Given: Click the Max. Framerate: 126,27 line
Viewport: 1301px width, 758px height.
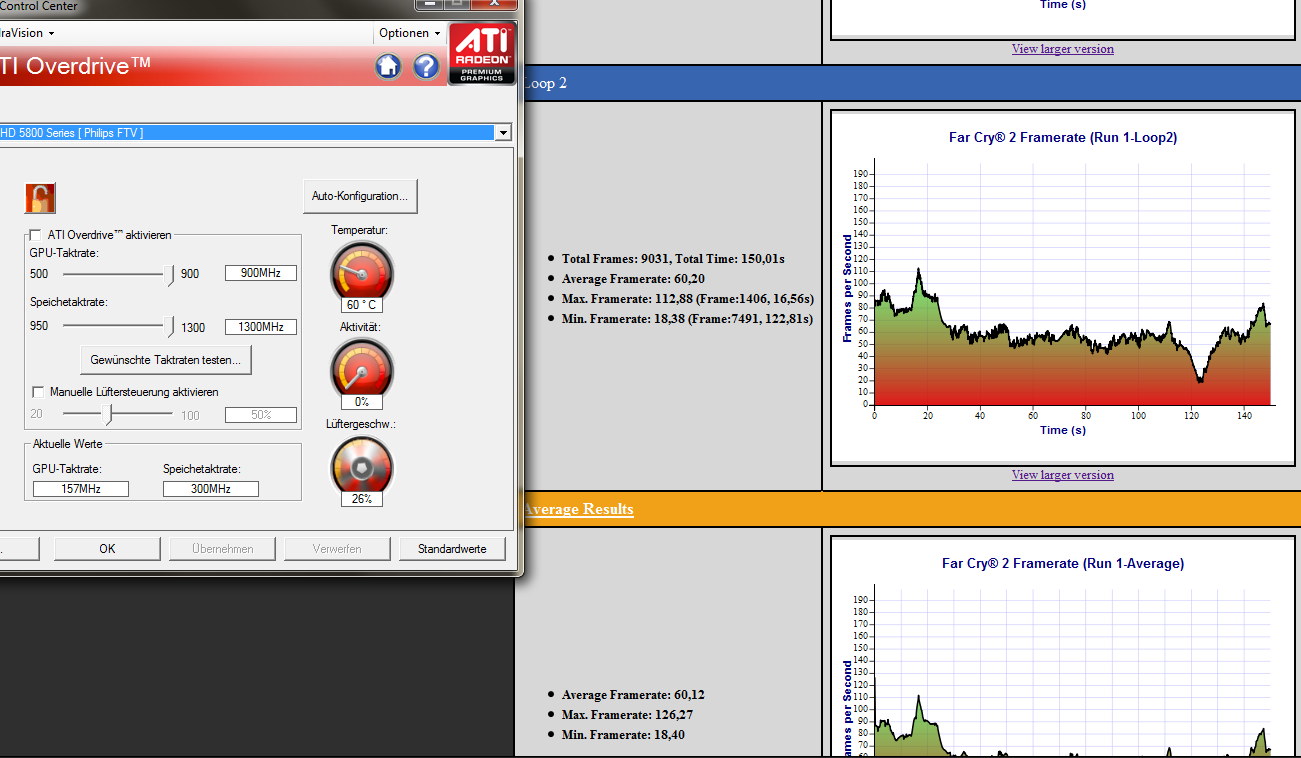Looking at the screenshot, I should (x=628, y=715).
